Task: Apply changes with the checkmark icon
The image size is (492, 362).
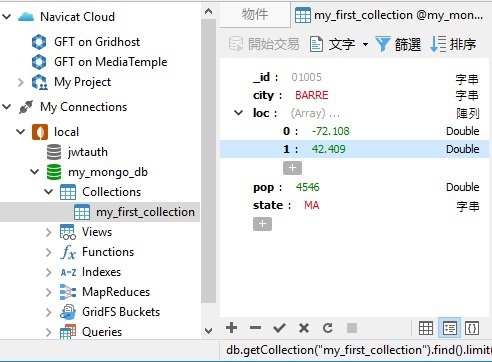Action: (279, 328)
